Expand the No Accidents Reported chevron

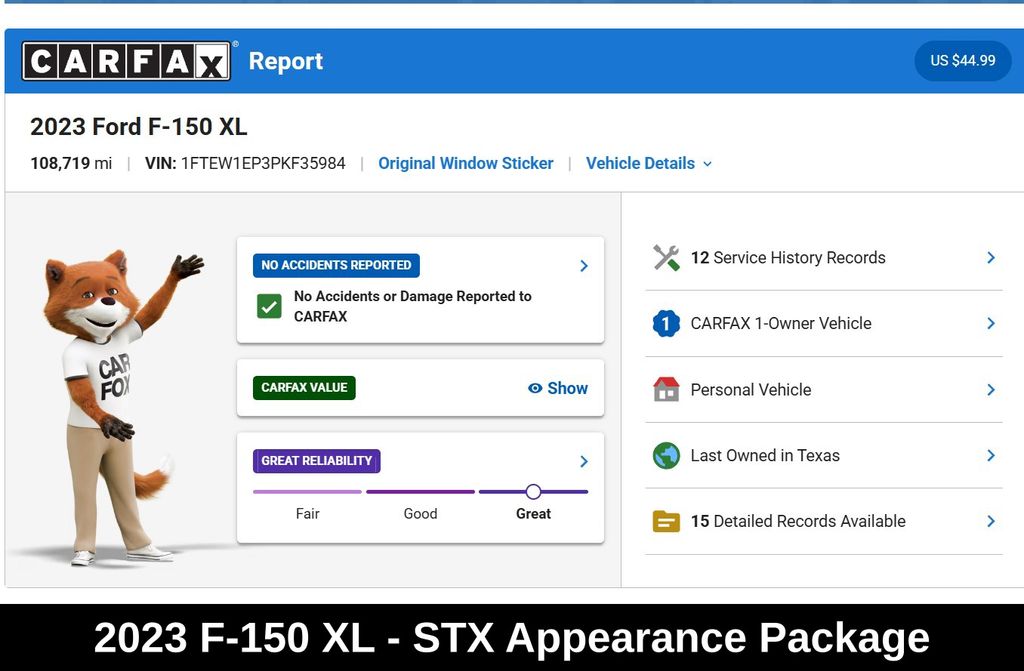tap(584, 265)
